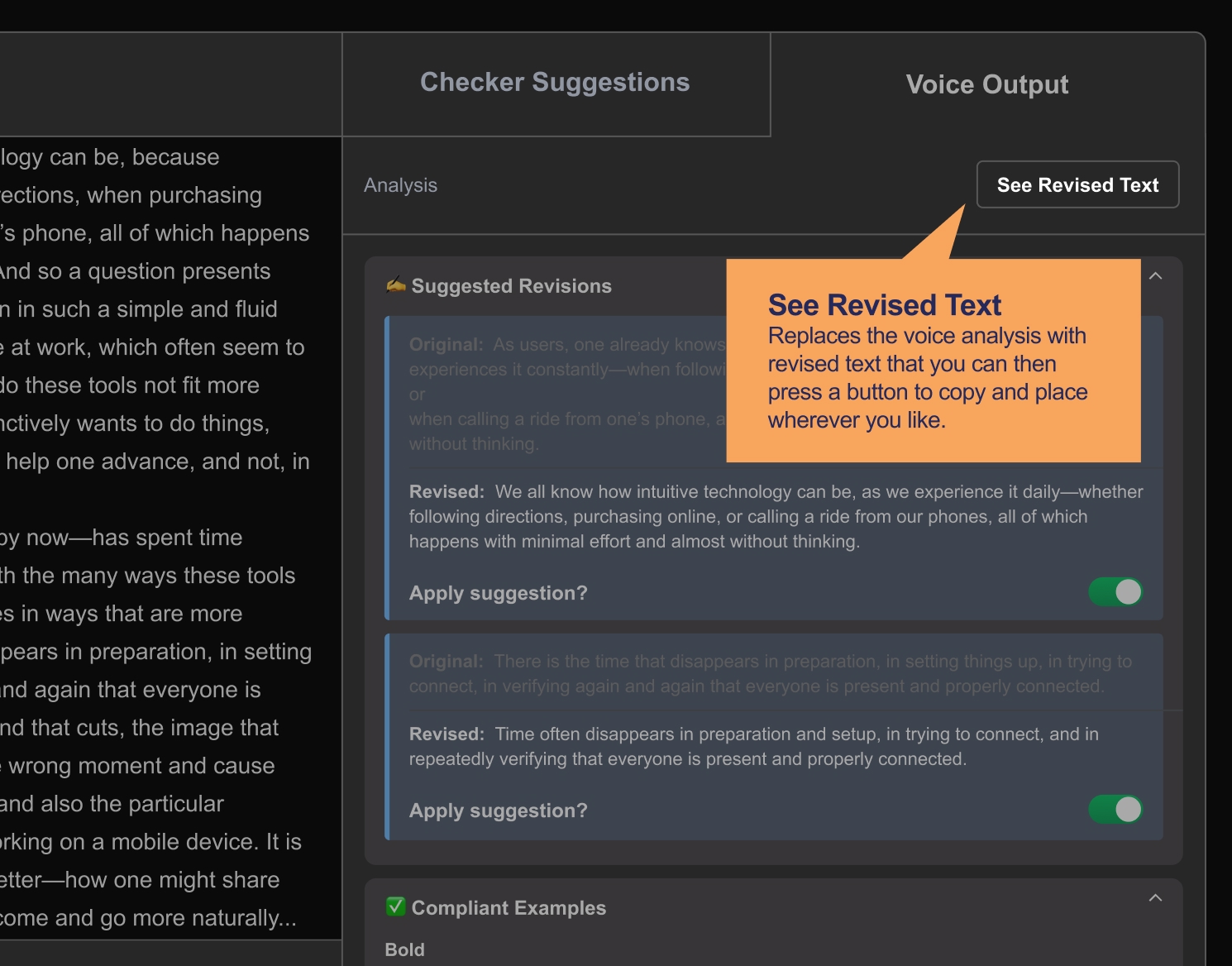Viewport: 1232px width, 966px height.
Task: Turn off Apply suggestion for time disappears revision
Action: point(1115,810)
